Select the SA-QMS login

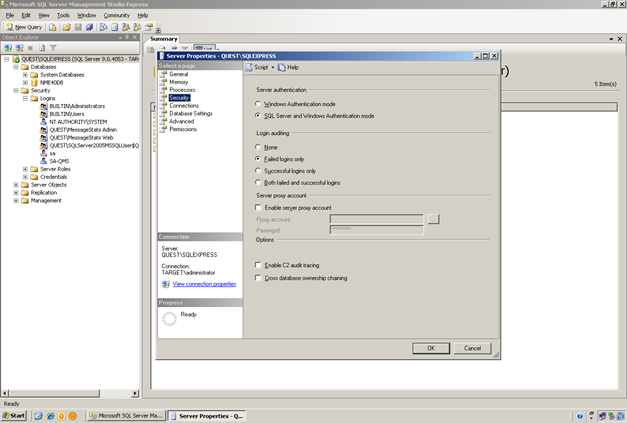tap(59, 161)
